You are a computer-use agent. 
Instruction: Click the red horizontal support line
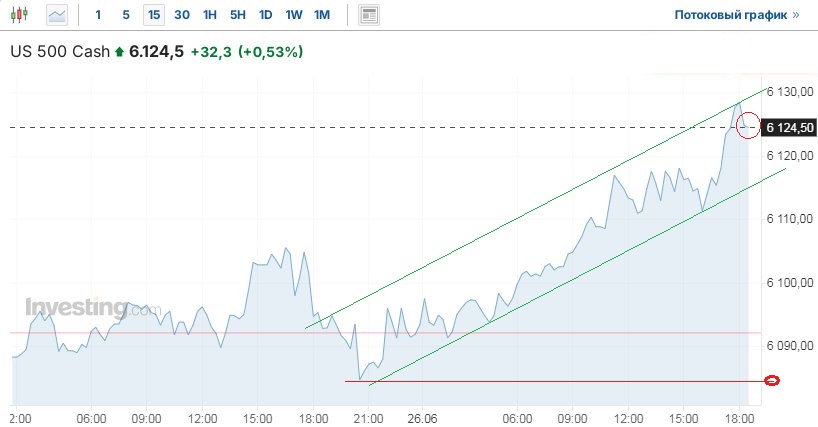coord(550,381)
